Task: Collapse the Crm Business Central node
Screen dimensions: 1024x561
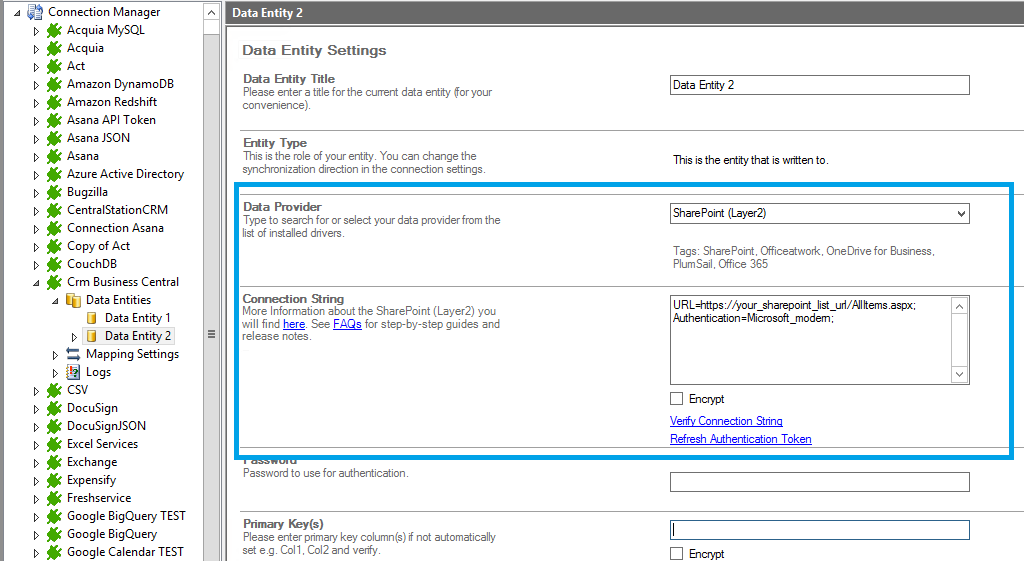Action: coord(37,282)
